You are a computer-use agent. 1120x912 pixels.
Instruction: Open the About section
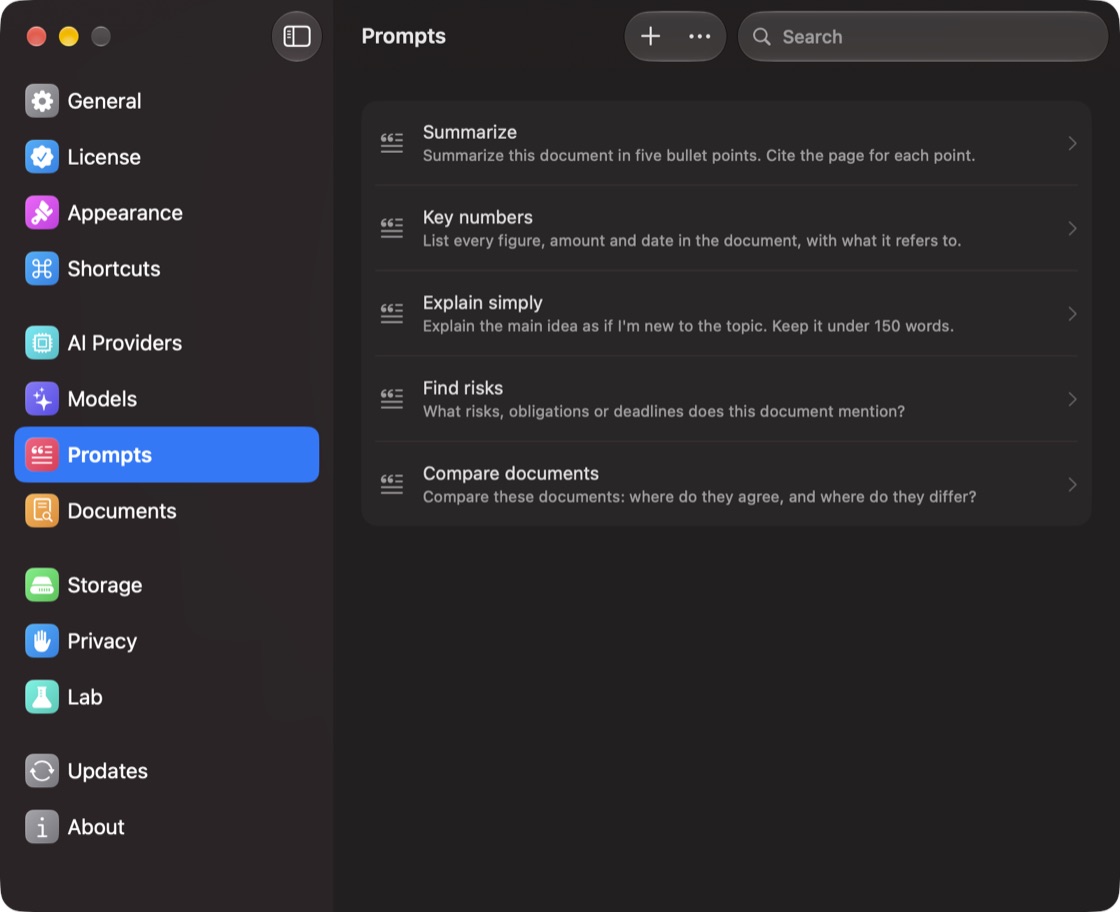click(166, 827)
